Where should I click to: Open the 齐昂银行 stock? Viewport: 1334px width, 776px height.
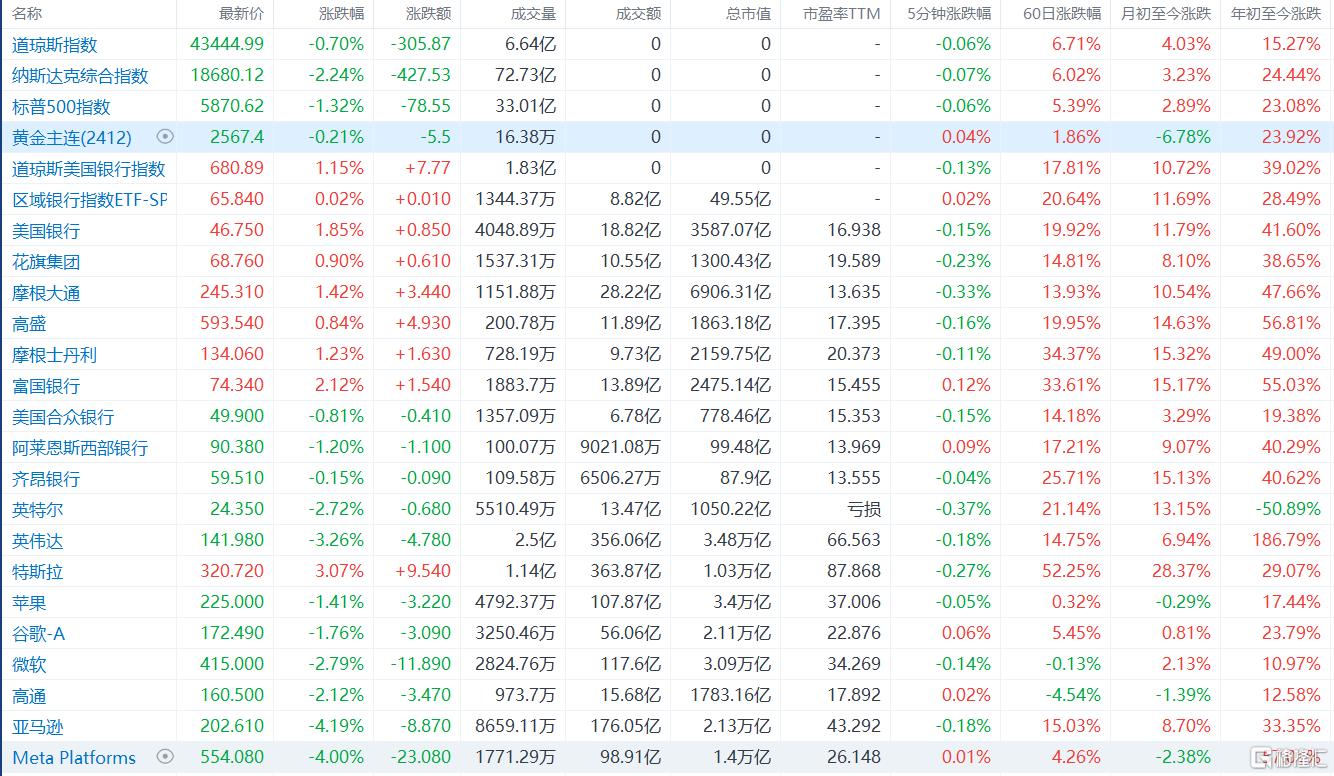[46, 478]
